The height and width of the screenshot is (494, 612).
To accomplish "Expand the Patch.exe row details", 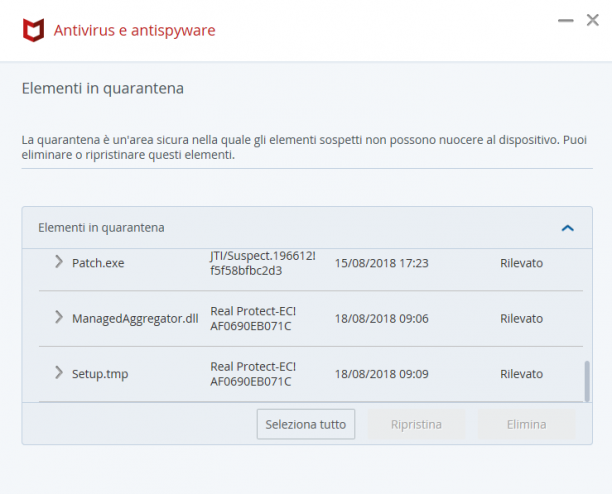I will 59,261.
